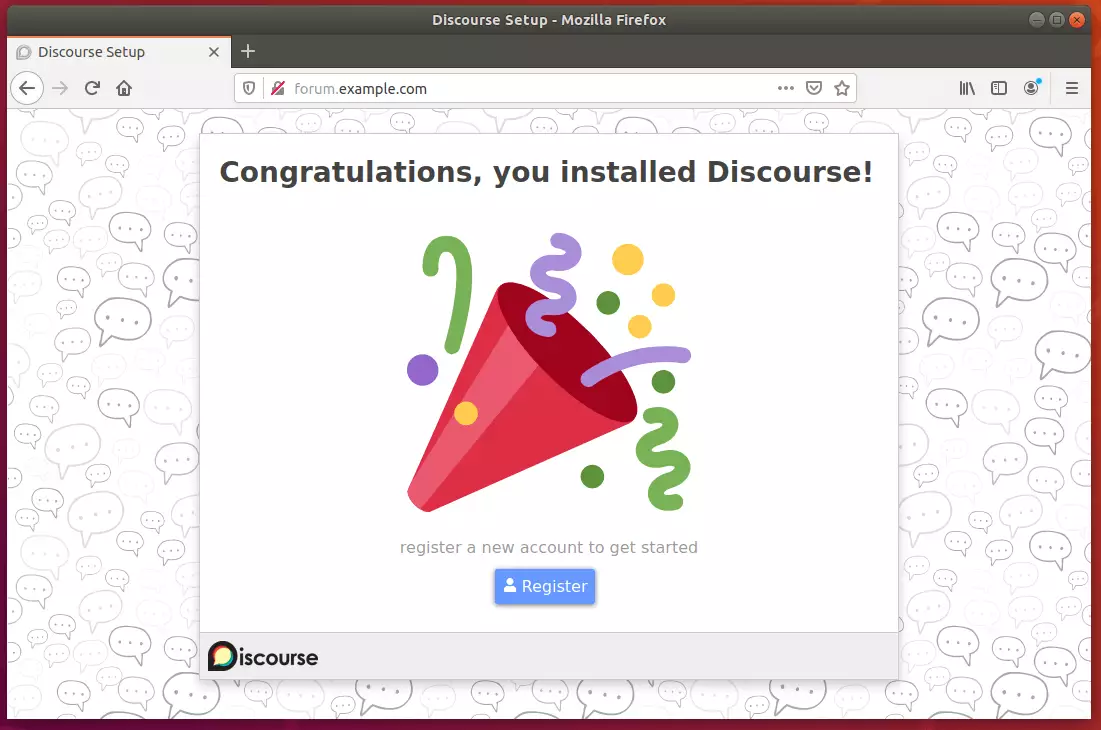Viewport: 1101px width, 730px height.
Task: Close the Firefox window
Action: click(x=1076, y=20)
